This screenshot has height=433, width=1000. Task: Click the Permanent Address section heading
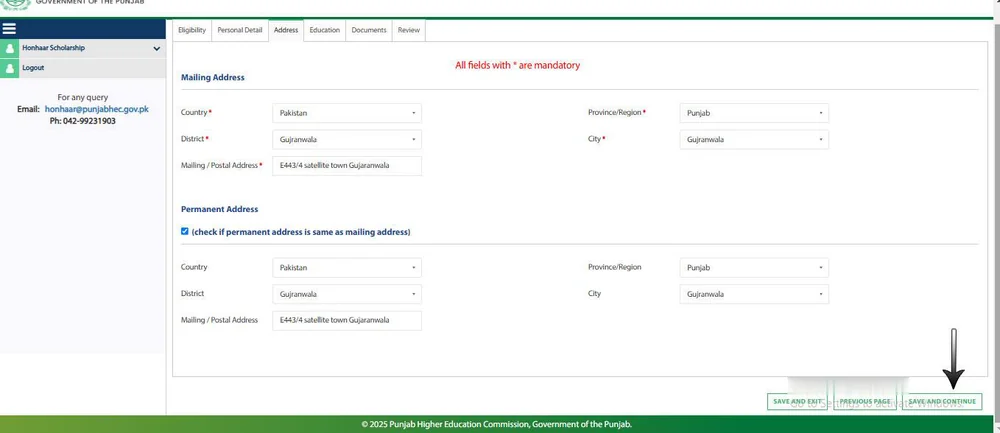pos(219,209)
